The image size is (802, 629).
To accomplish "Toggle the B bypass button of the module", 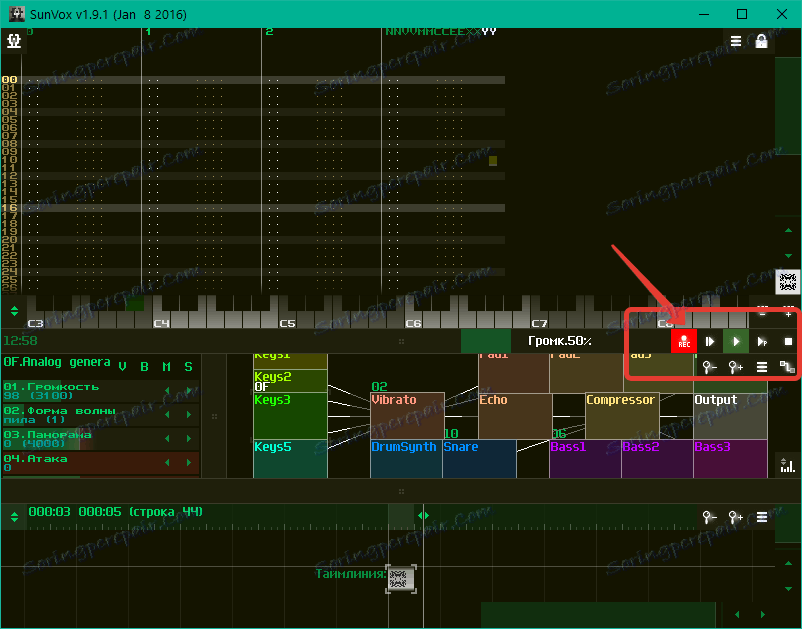I will click(144, 366).
